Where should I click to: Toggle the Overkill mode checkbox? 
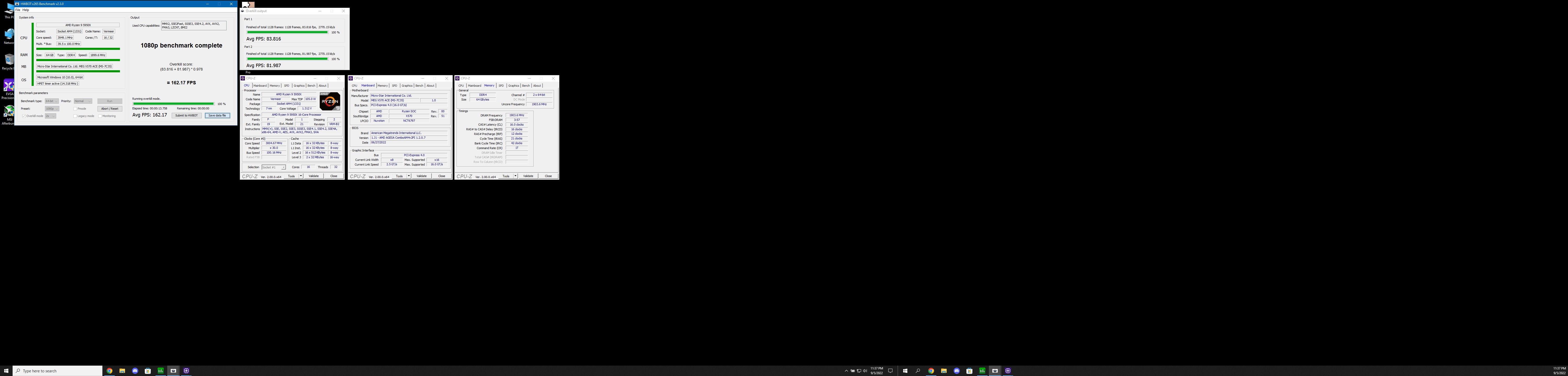click(x=23, y=116)
